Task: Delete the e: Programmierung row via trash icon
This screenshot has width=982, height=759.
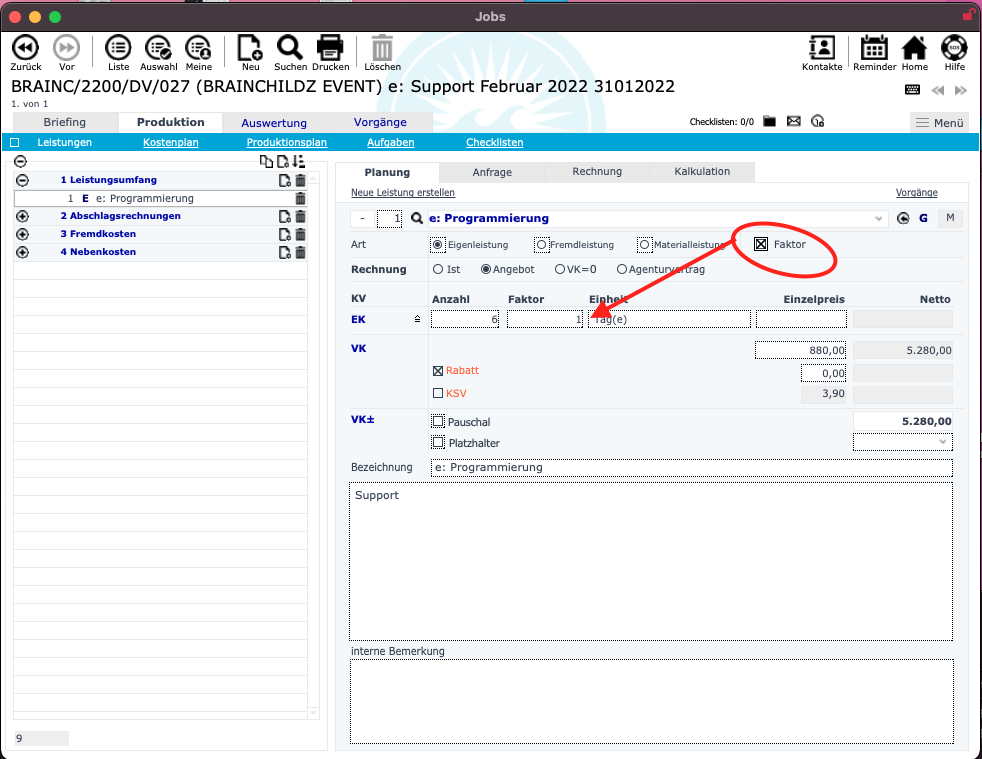Action: pos(300,199)
